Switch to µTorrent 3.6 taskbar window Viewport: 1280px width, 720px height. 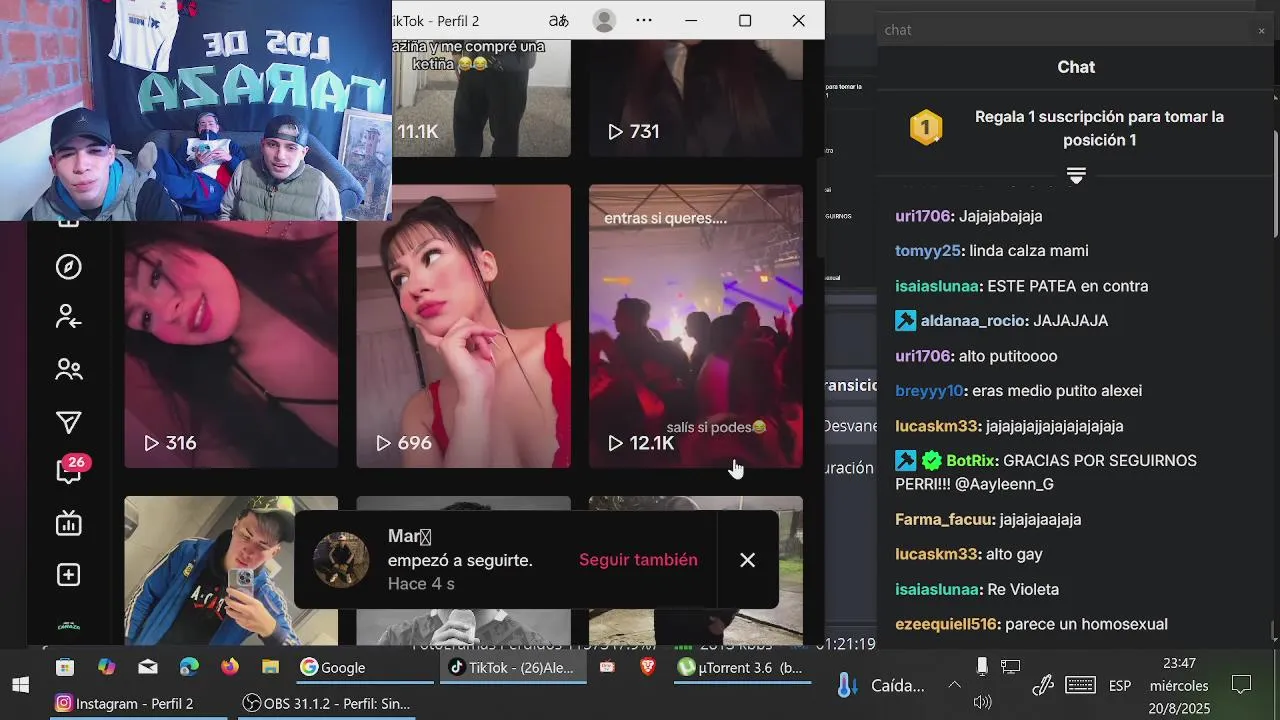[742, 667]
